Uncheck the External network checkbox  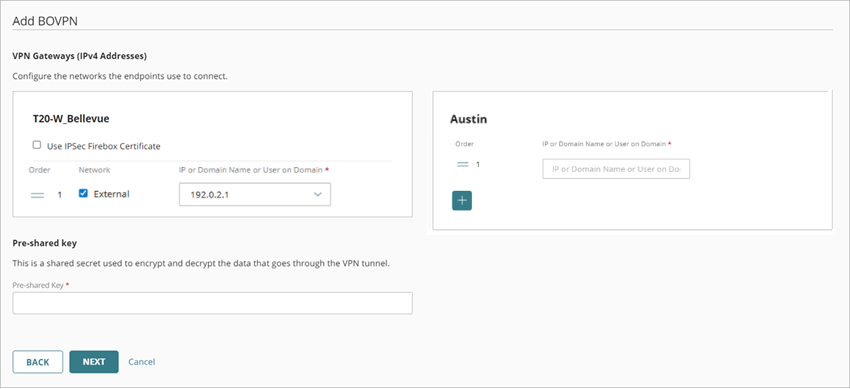point(83,193)
